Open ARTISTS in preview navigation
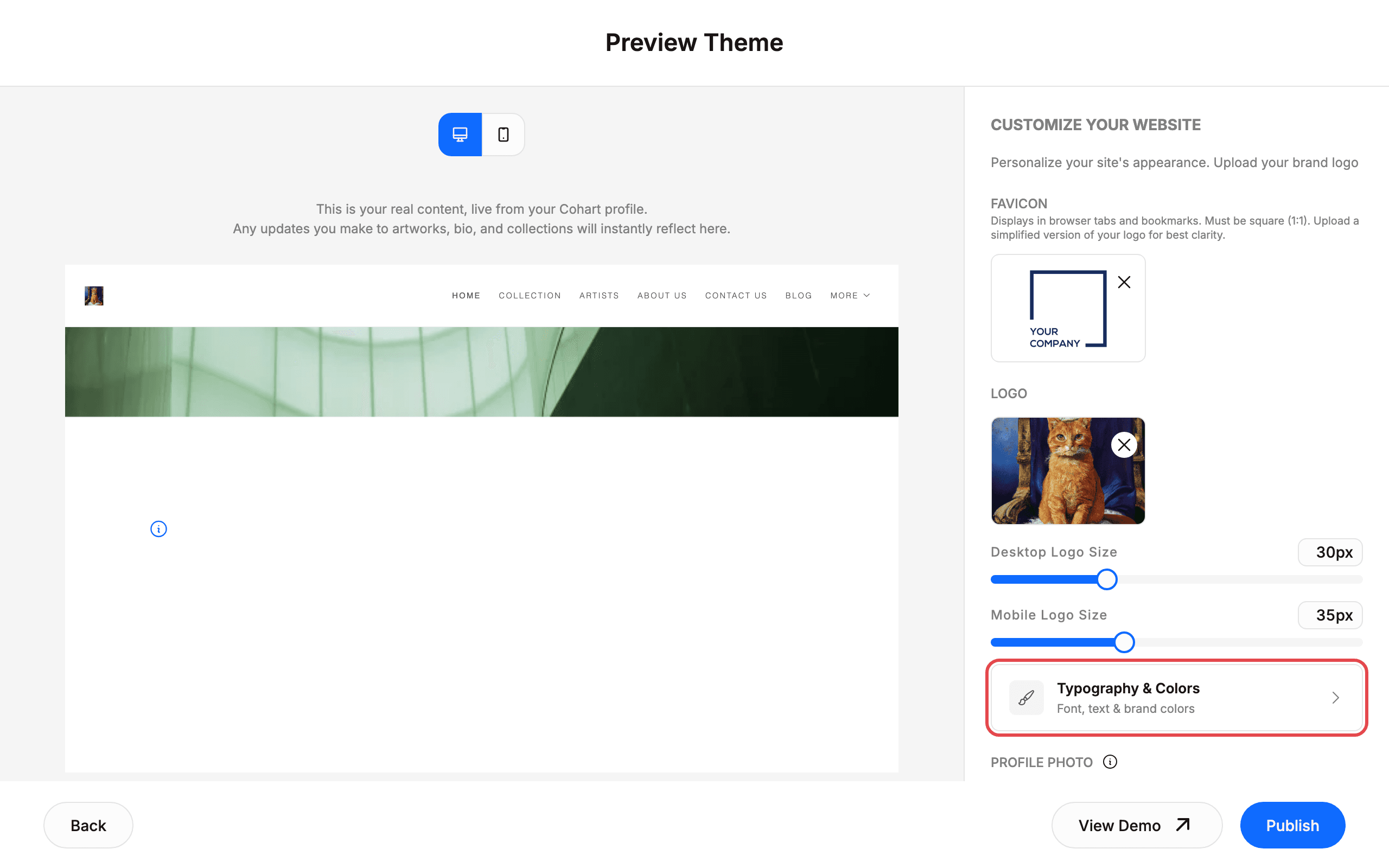The image size is (1389, 868). [599, 296]
